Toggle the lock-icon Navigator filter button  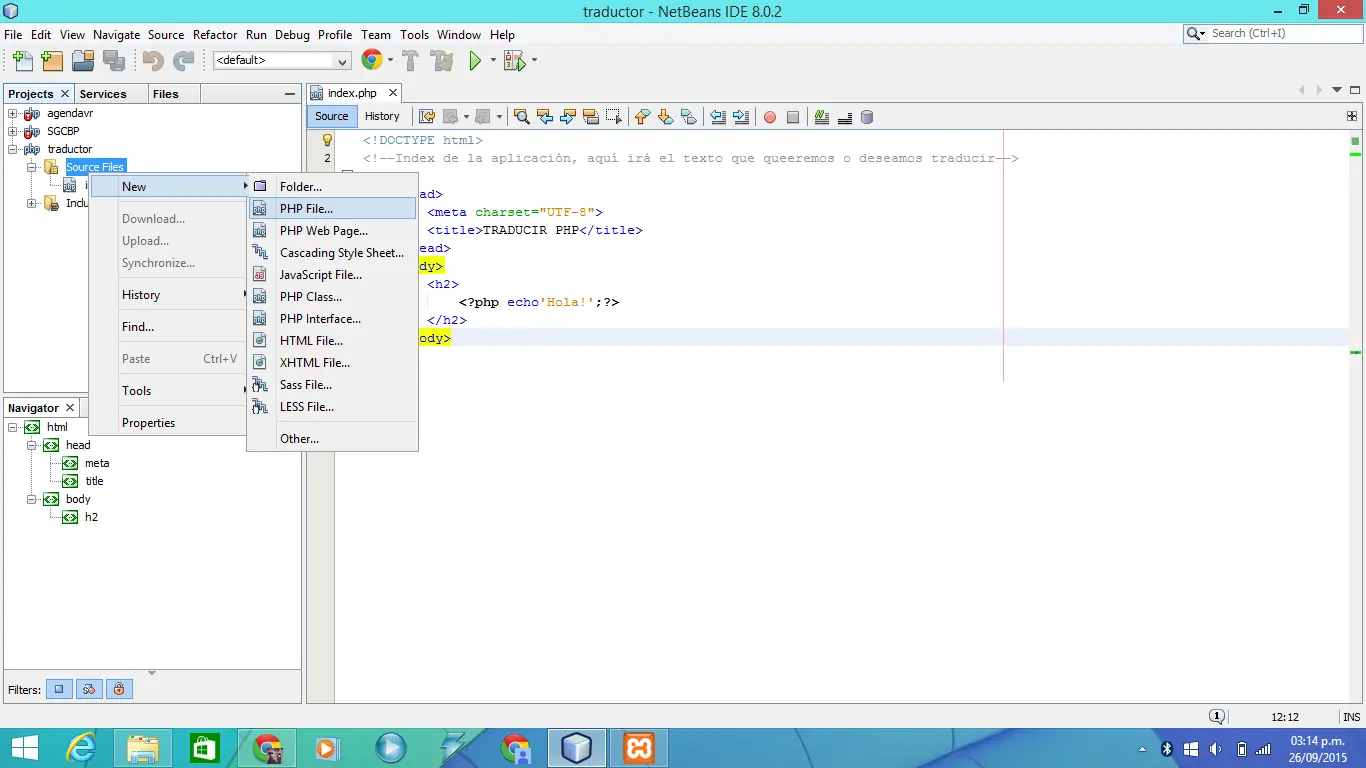tap(119, 689)
